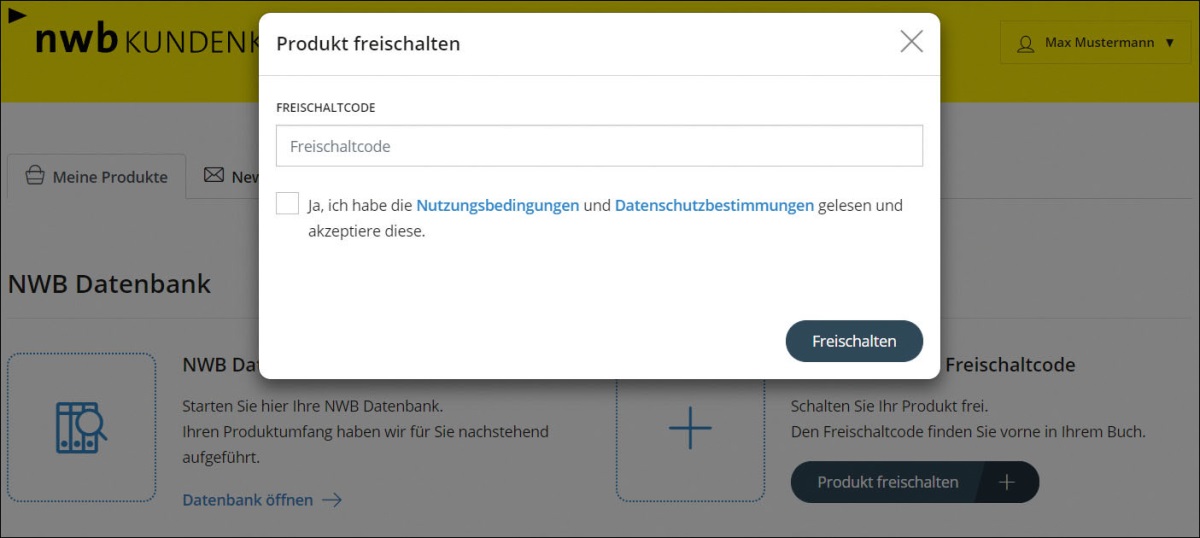Click the Freischaltcode input field
This screenshot has width=1200, height=538.
(x=599, y=146)
